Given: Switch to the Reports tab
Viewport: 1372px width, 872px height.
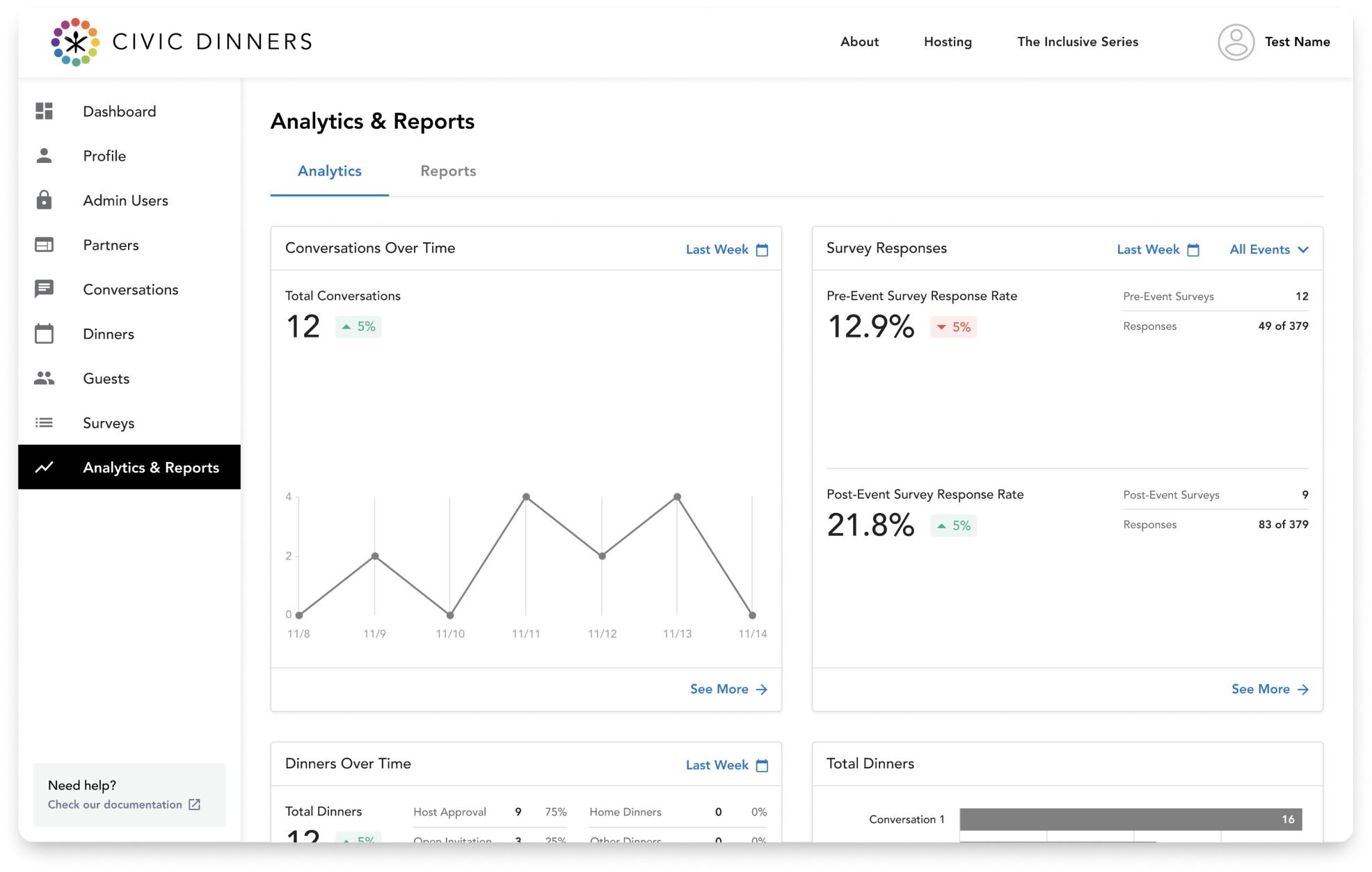Looking at the screenshot, I should [448, 171].
